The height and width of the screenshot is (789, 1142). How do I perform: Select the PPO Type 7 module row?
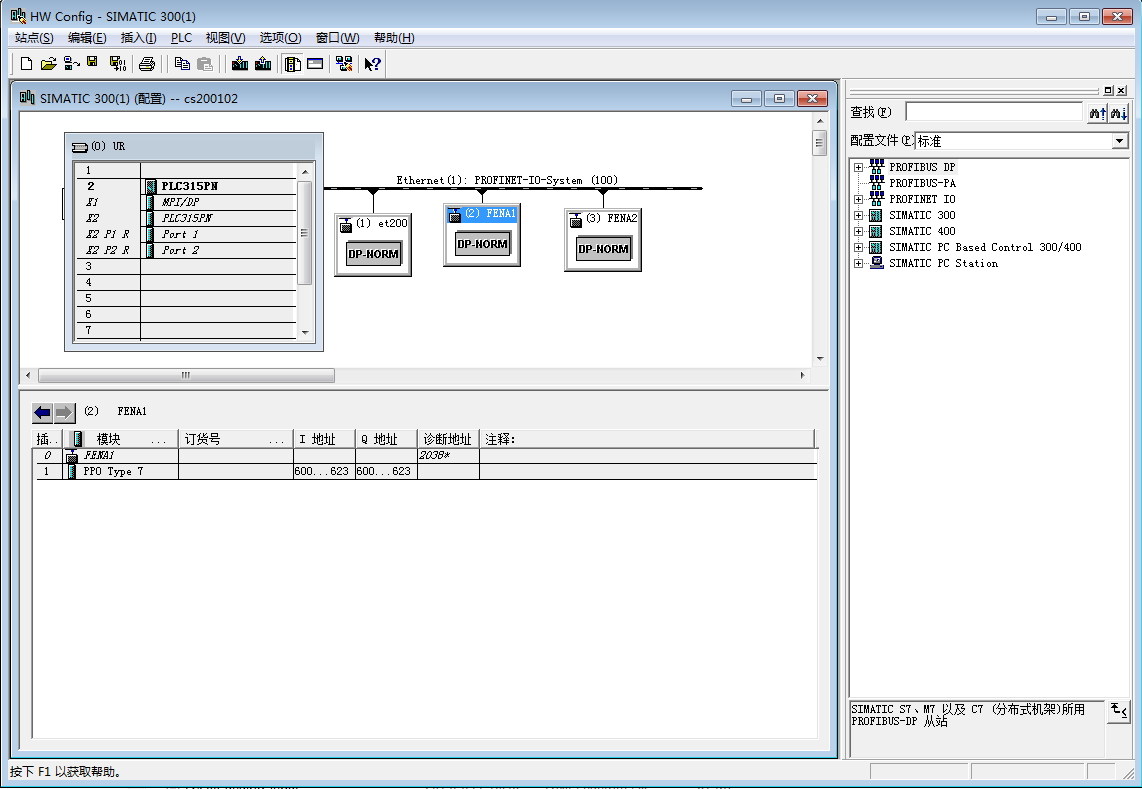(x=426, y=471)
